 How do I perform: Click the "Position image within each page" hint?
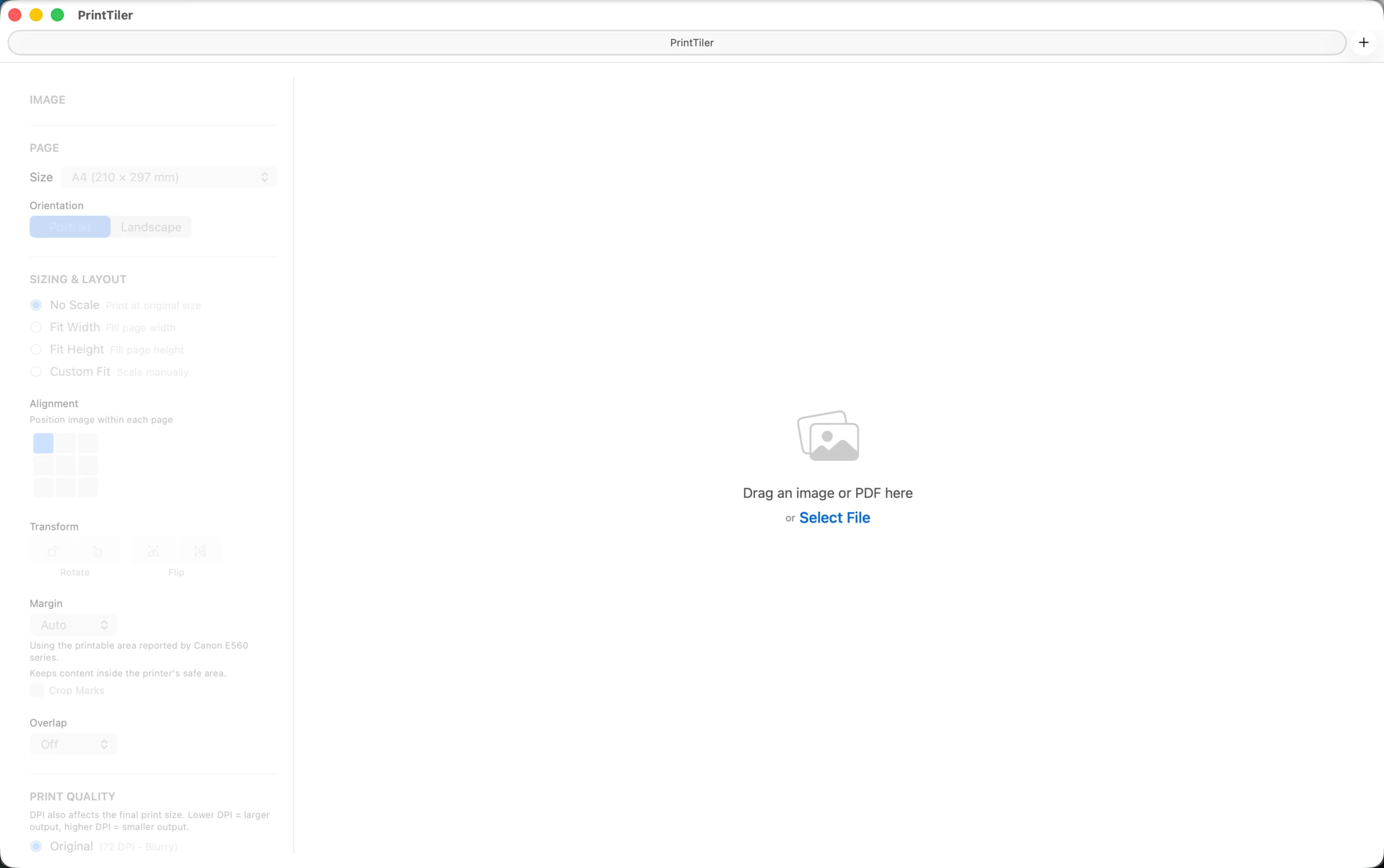click(x=101, y=420)
